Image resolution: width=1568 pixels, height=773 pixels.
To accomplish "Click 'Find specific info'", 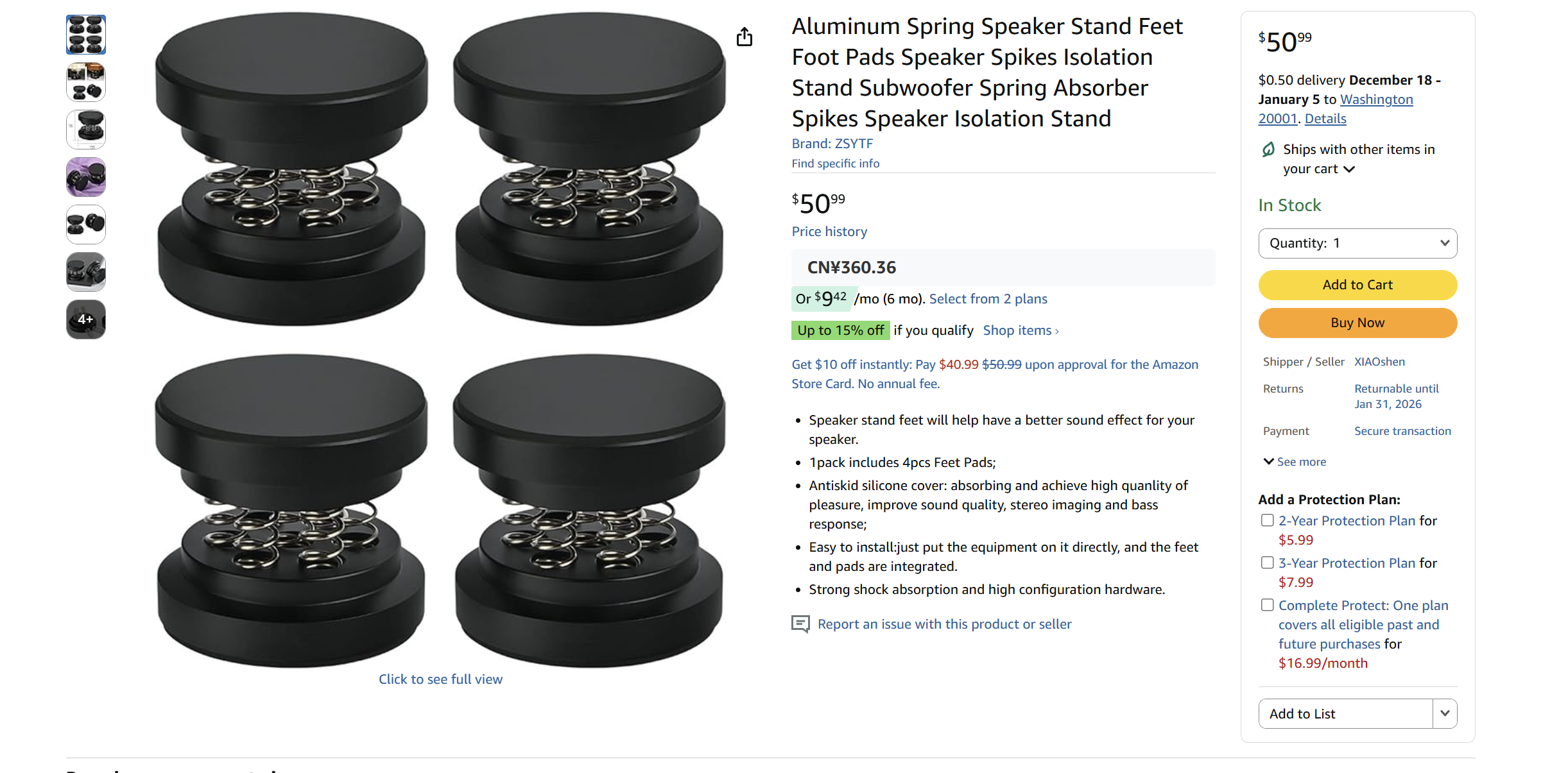I will tap(835, 164).
